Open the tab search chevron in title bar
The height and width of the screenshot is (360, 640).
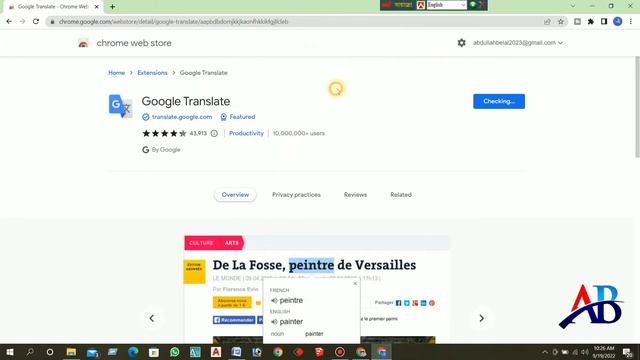click(x=573, y=6)
